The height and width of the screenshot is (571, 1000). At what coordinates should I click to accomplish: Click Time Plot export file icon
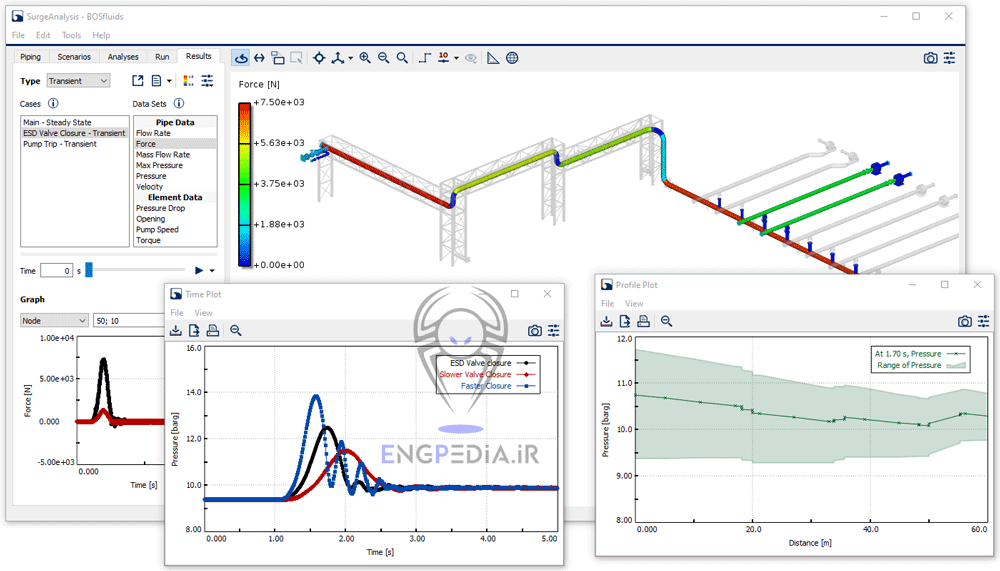click(x=194, y=330)
